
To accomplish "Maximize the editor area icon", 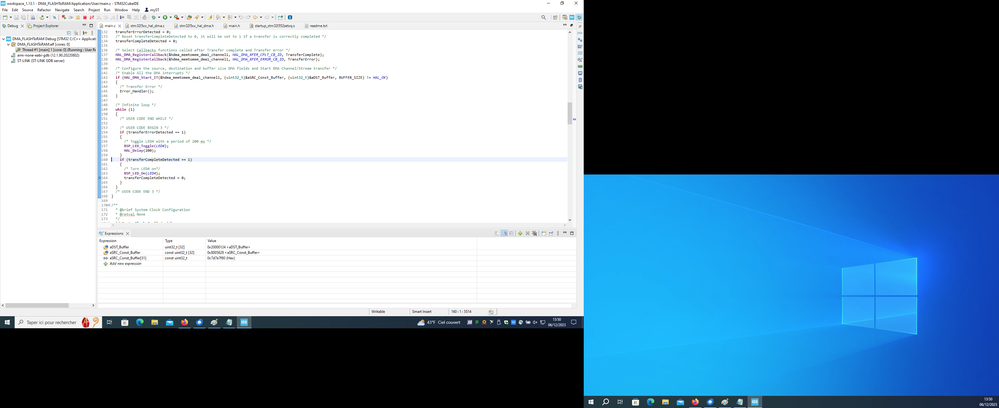I will [x=571, y=25].
